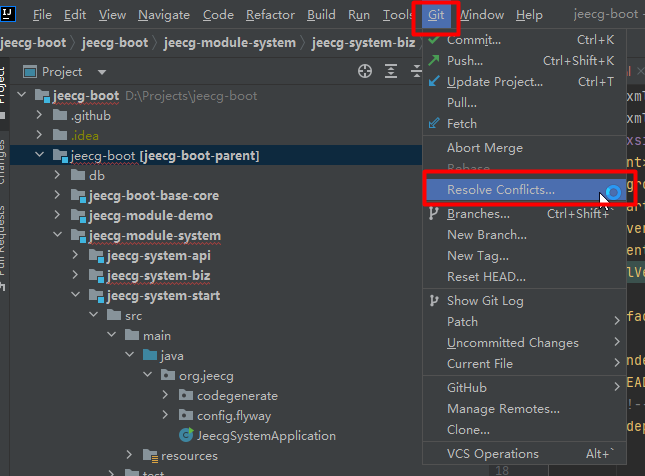Viewport: 645px width, 476px height.
Task: Expand the Current File submenu
Action: 524,364
